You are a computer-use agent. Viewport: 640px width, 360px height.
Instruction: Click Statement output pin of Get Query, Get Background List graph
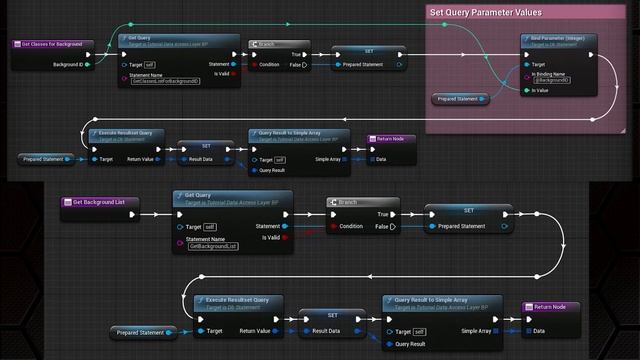click(x=285, y=226)
